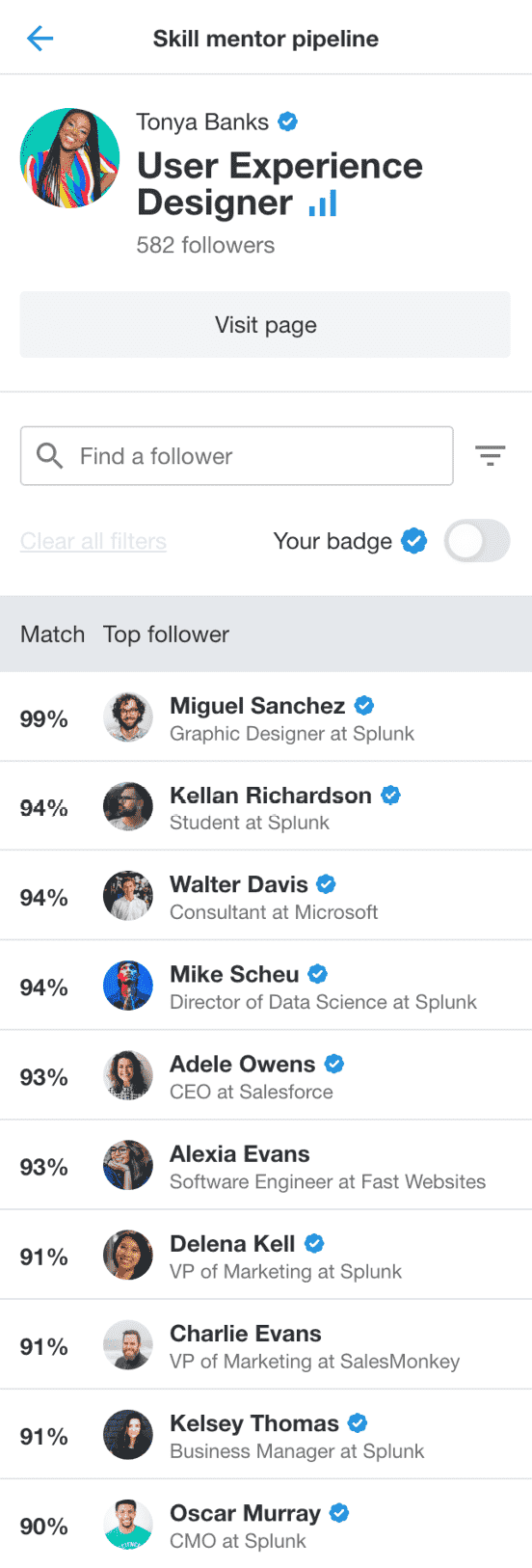
Task: Open Mike Scheu's avatar
Action: coord(128,986)
